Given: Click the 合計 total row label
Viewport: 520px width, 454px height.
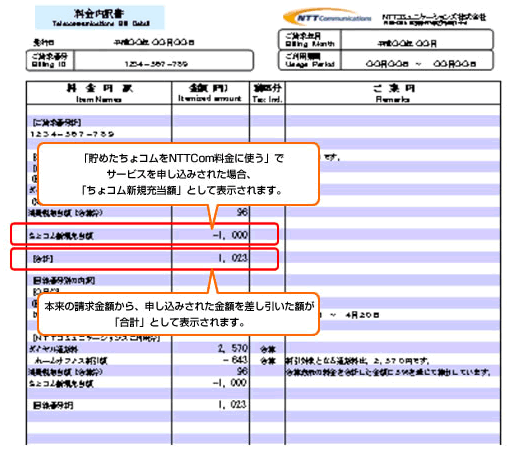Looking at the screenshot, I should pos(43,258).
